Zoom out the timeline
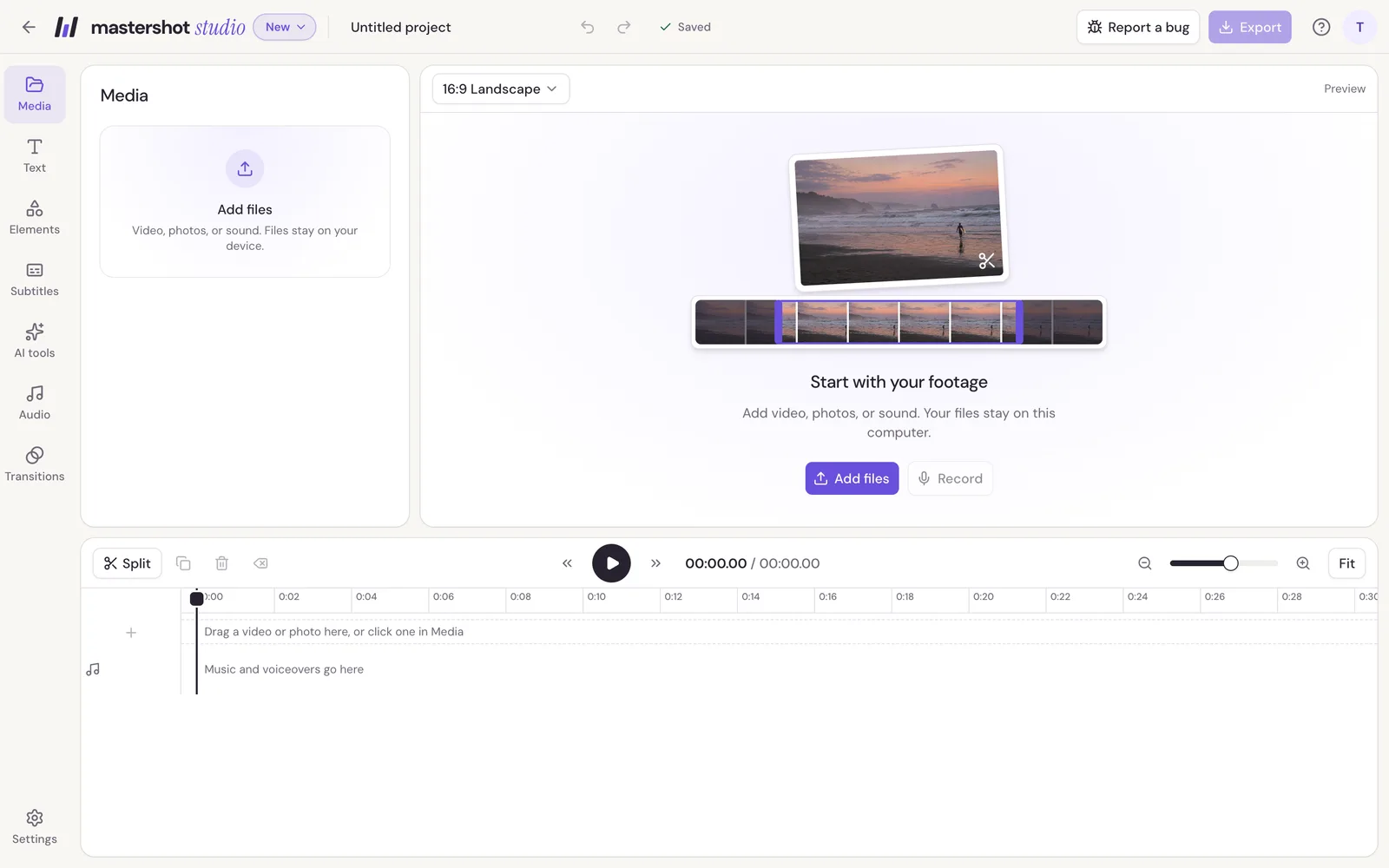The width and height of the screenshot is (1389, 868). coord(1145,563)
